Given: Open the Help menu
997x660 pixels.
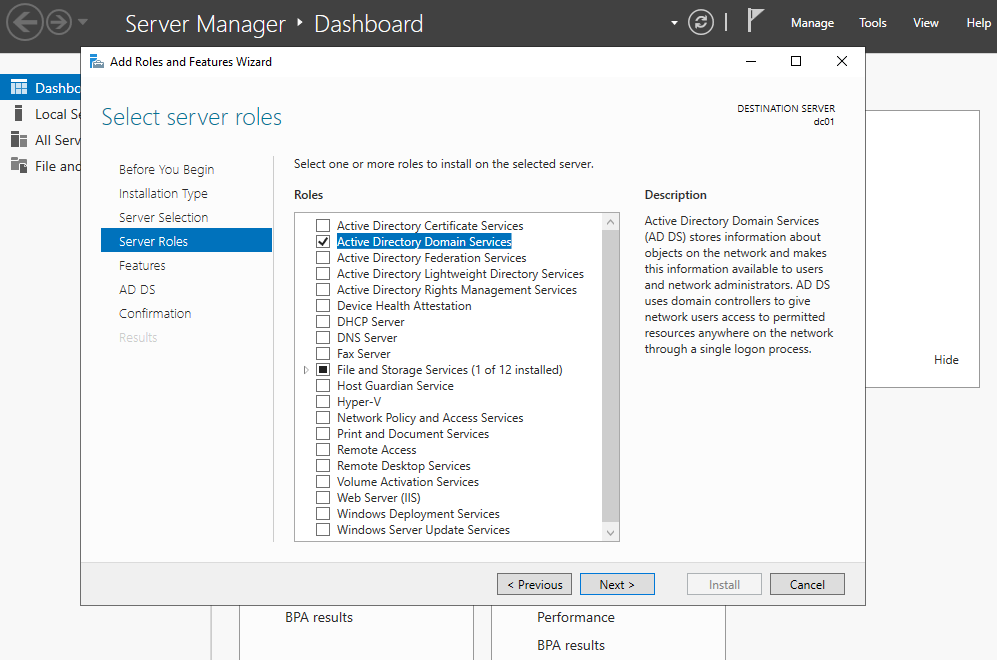Looking at the screenshot, I should click(x=978, y=23).
